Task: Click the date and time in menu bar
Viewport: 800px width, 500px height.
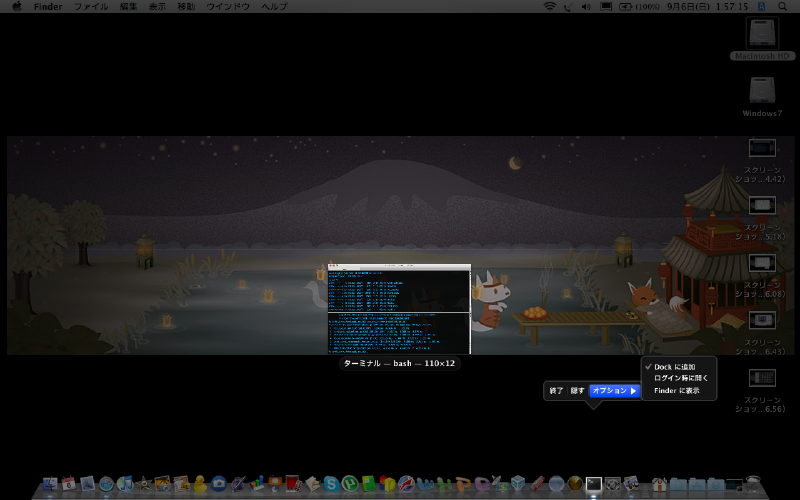Action: 707,7
